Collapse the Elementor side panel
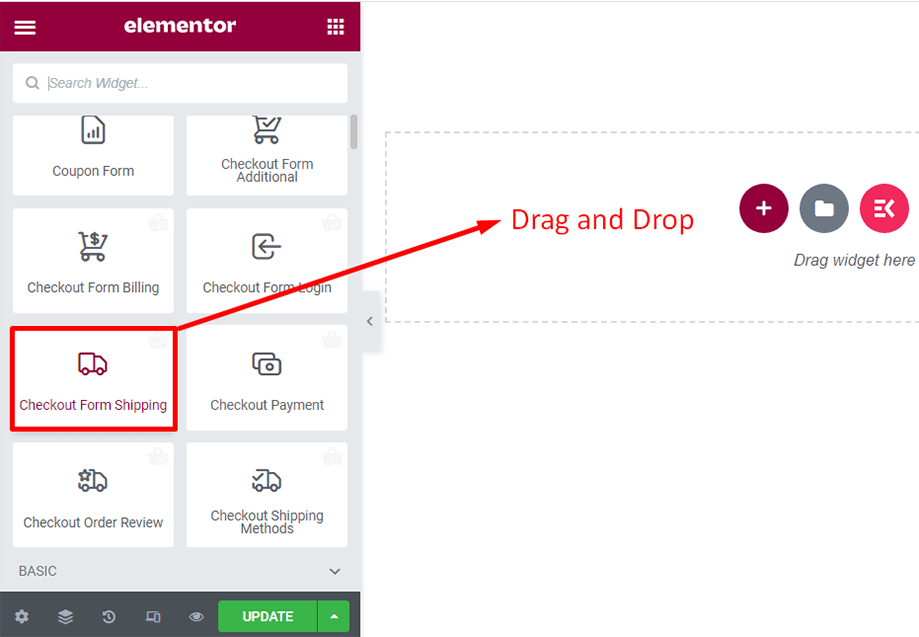Viewport: 919px width, 637px height. click(370, 321)
